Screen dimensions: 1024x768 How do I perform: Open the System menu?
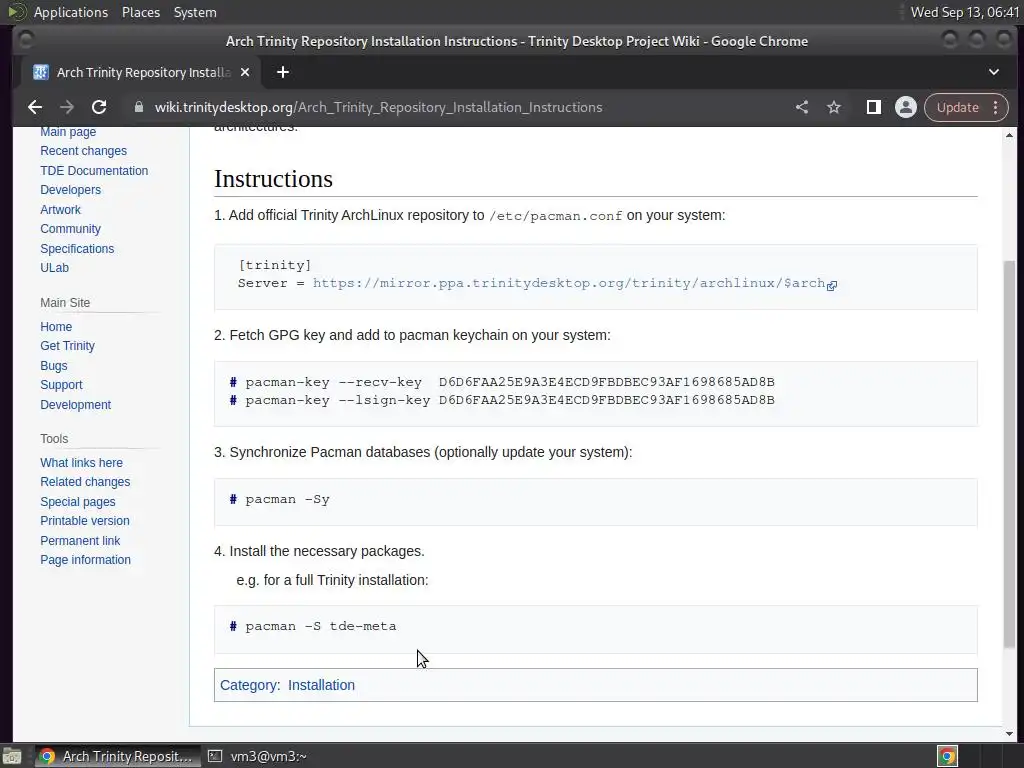[x=195, y=12]
